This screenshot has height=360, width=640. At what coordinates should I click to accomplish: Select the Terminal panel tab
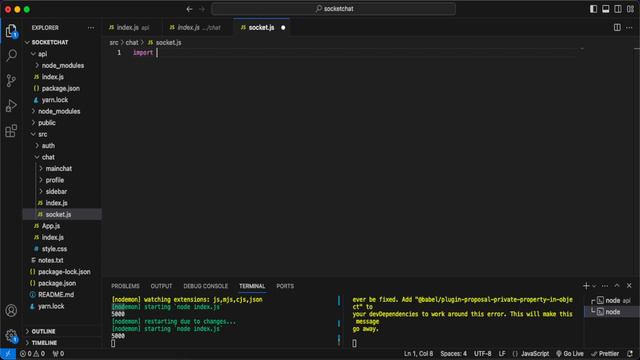tap(252, 286)
